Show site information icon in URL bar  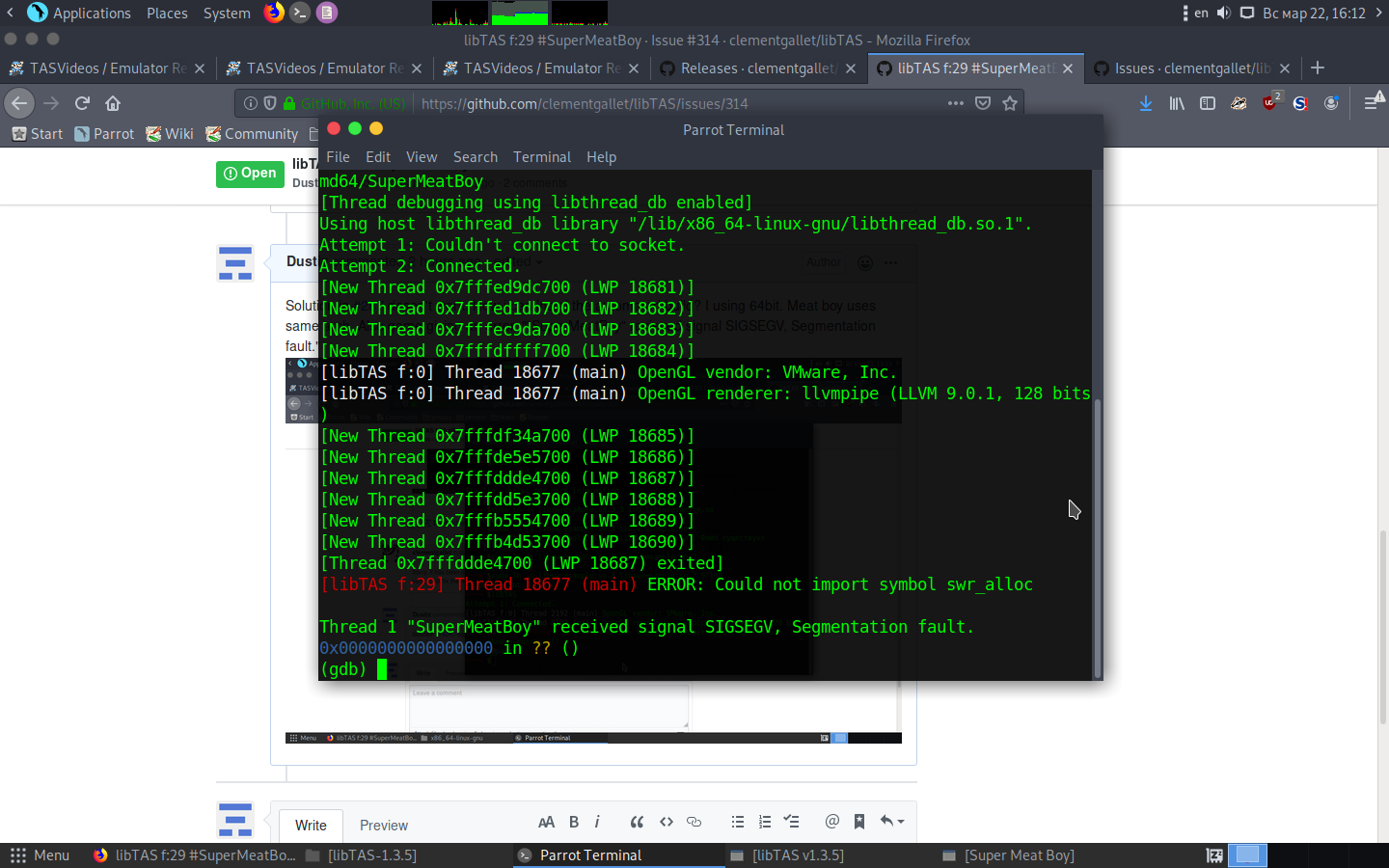[251, 103]
